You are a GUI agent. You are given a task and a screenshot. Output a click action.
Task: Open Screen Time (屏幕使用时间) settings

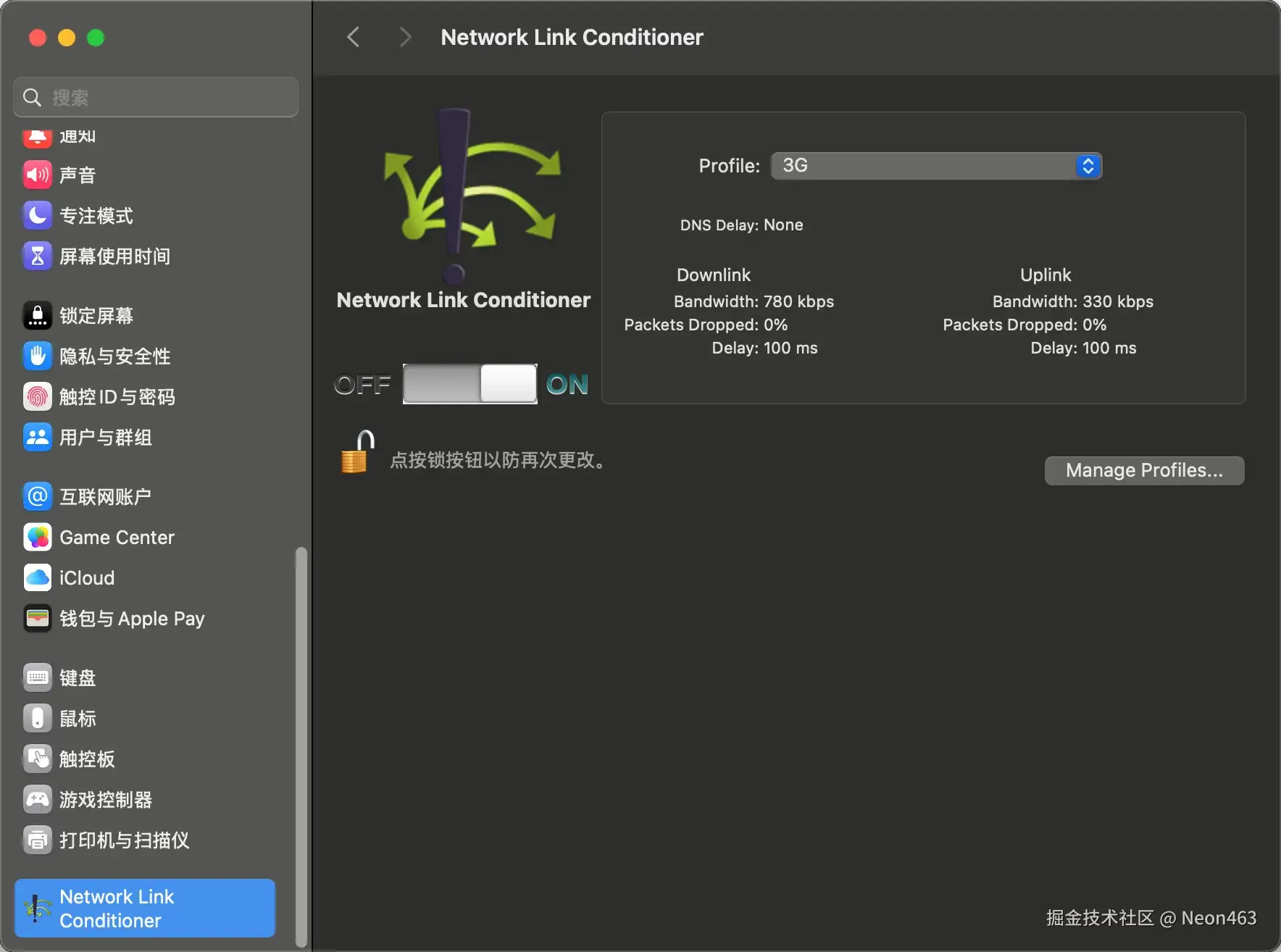(145, 256)
